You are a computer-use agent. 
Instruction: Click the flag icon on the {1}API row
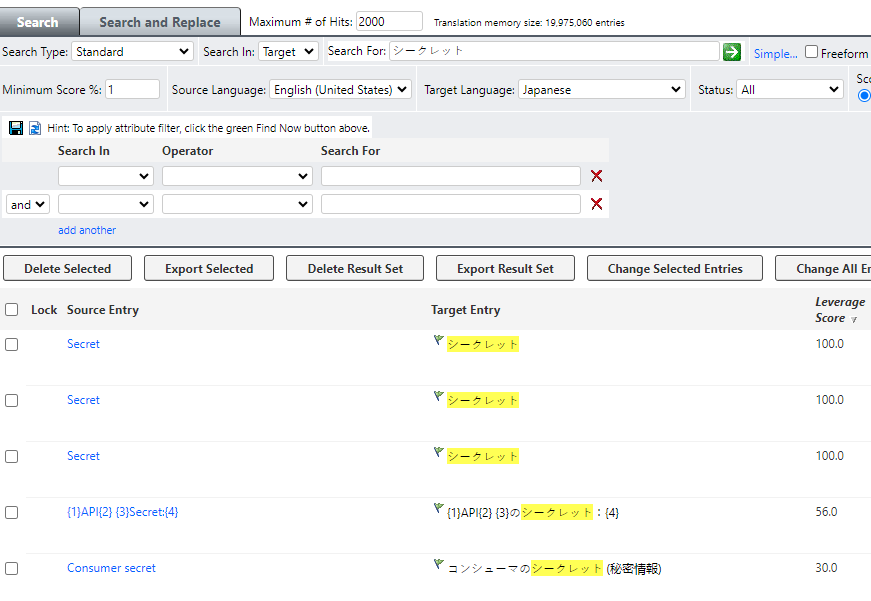coord(438,507)
